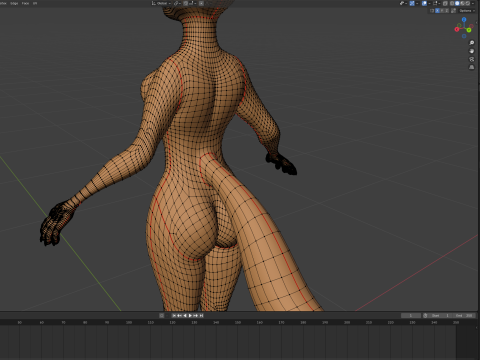The height and width of the screenshot is (360, 480).
Task: Switch viewport to Wireframe shading
Action: pos(452,3)
